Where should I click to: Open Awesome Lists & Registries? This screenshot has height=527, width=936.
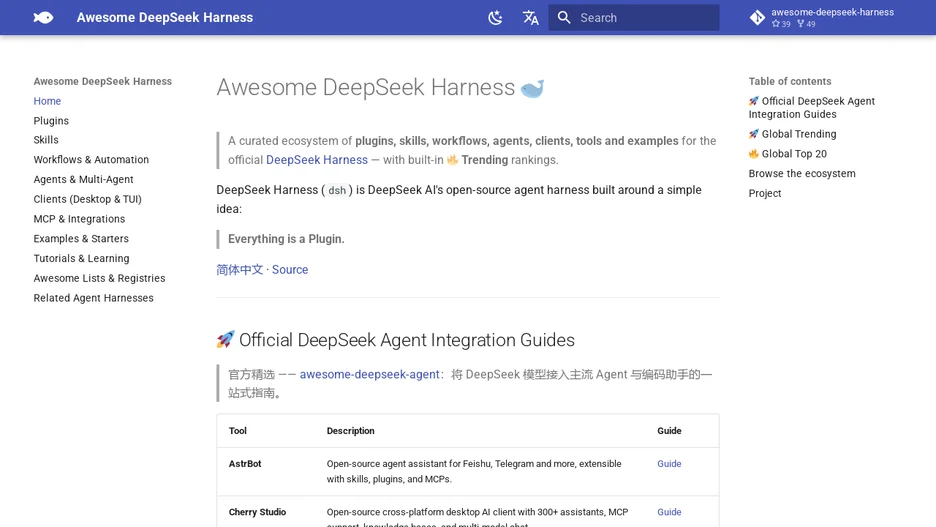click(99, 278)
